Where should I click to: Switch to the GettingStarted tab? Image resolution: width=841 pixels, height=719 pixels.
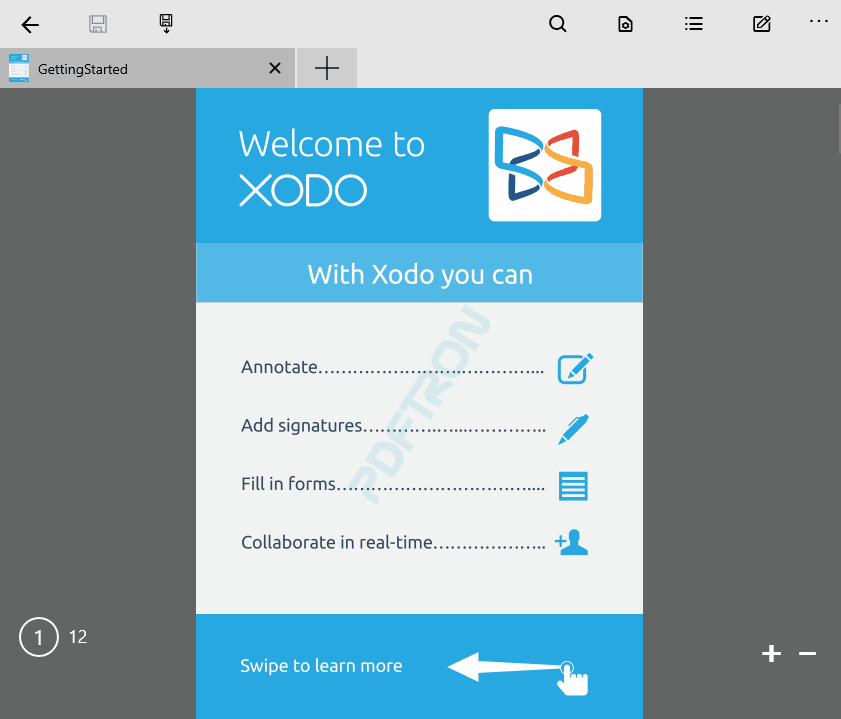tap(147, 68)
